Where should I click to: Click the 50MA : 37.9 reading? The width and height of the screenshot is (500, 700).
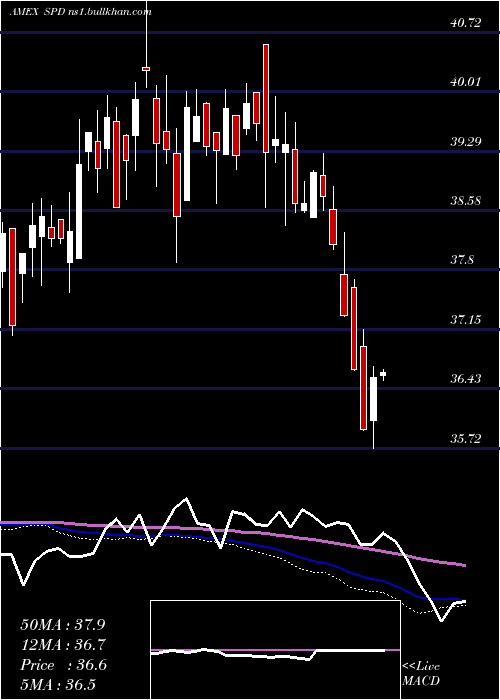tap(63, 625)
